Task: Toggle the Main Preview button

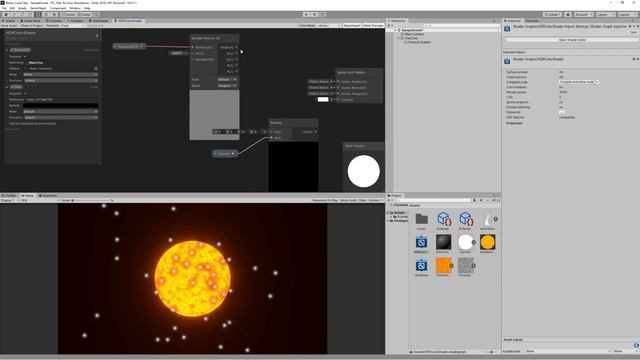Action: click(x=373, y=25)
